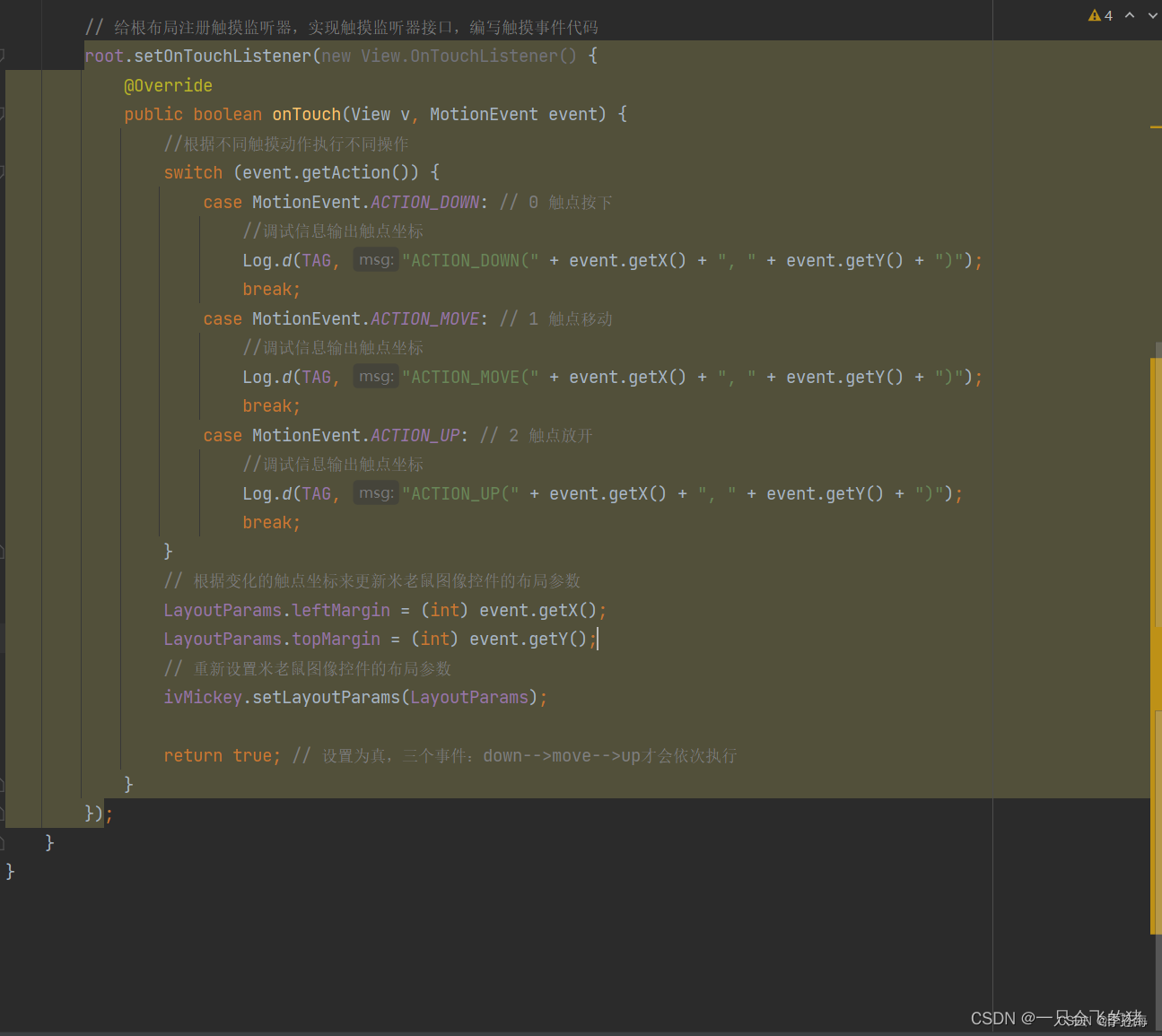Click the 'MotionEvent event' parameter
Image resolution: width=1162 pixels, height=1036 pixels.
[512, 115]
